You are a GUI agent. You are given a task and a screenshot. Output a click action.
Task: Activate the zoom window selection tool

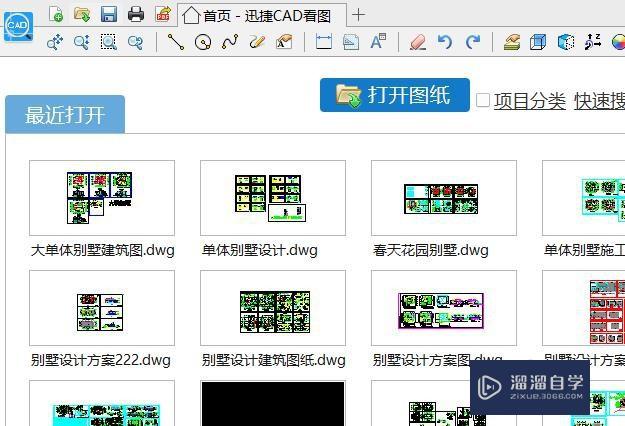(x=108, y=42)
